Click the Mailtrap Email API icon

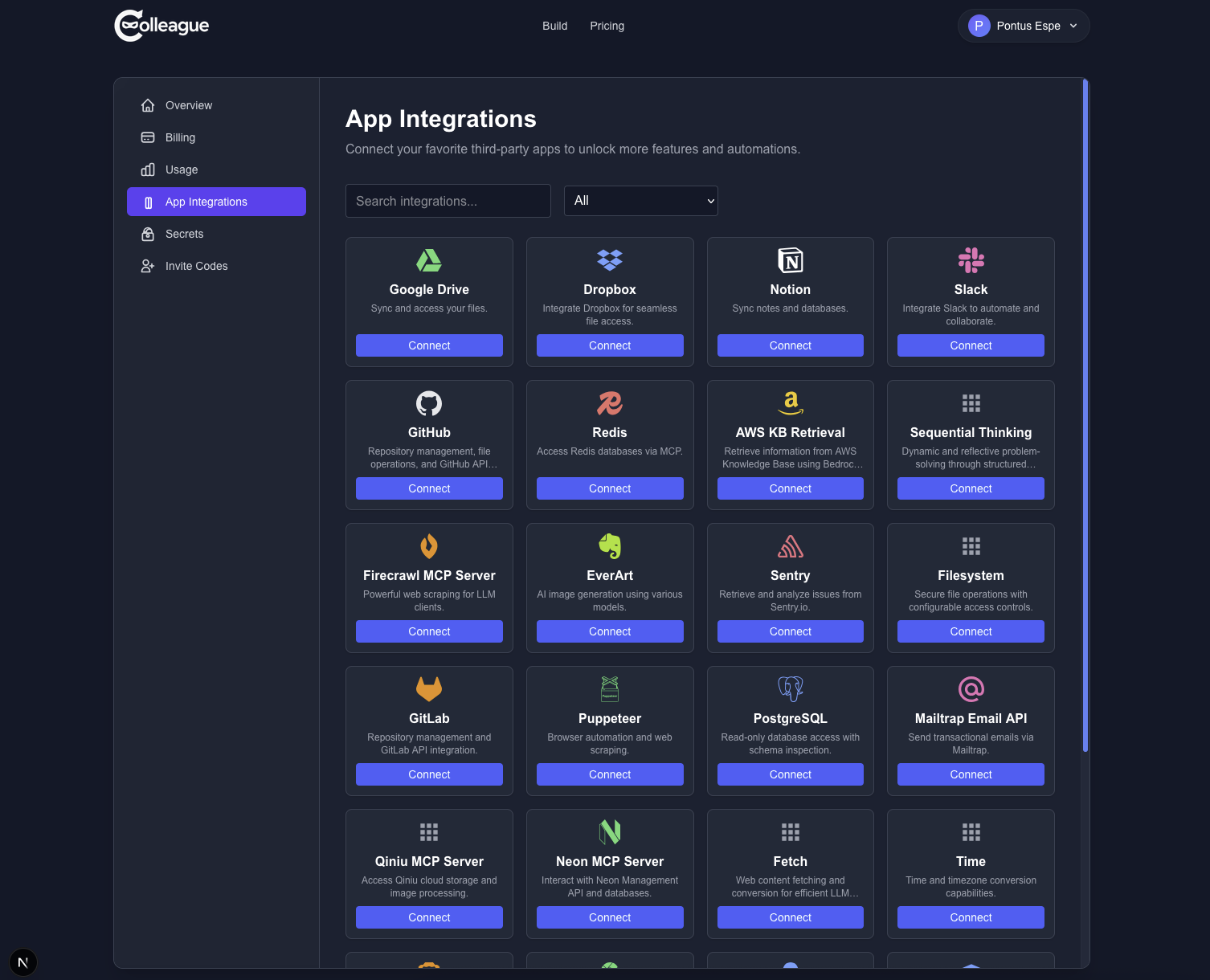point(971,689)
